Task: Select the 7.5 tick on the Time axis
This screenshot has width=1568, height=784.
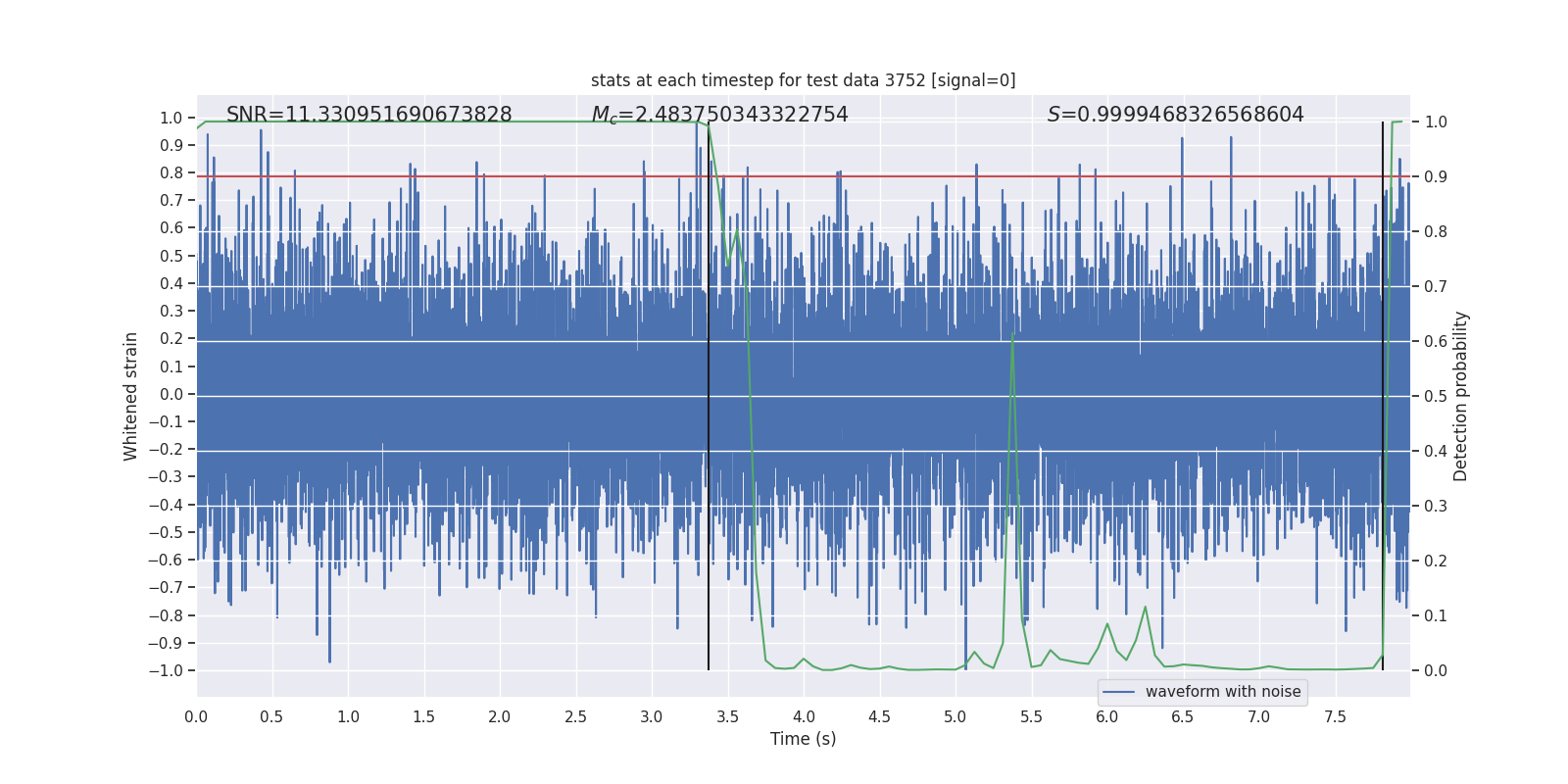Action: coord(1335,716)
